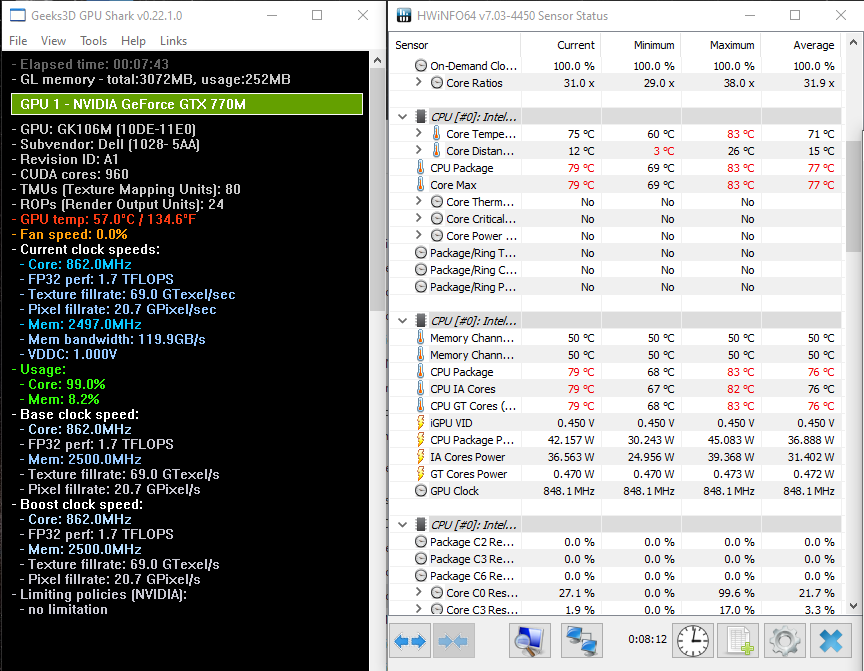
Task: Open the File menu in GPU Shark
Action: (18, 41)
